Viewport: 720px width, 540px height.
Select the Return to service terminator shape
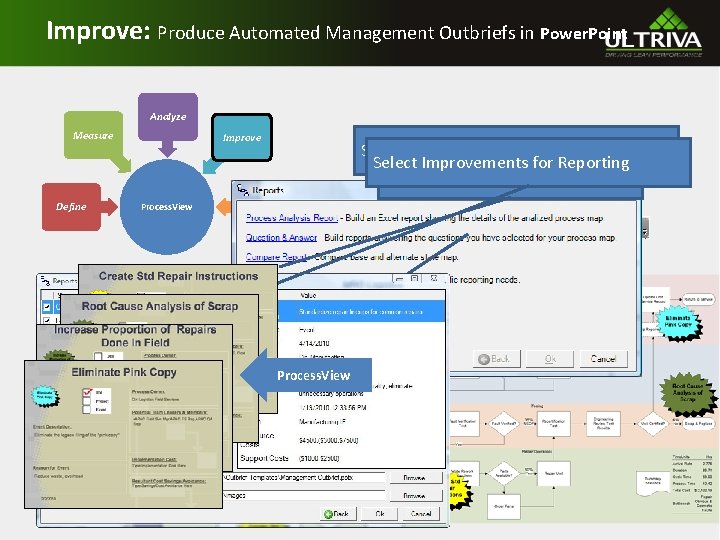tap(698, 299)
